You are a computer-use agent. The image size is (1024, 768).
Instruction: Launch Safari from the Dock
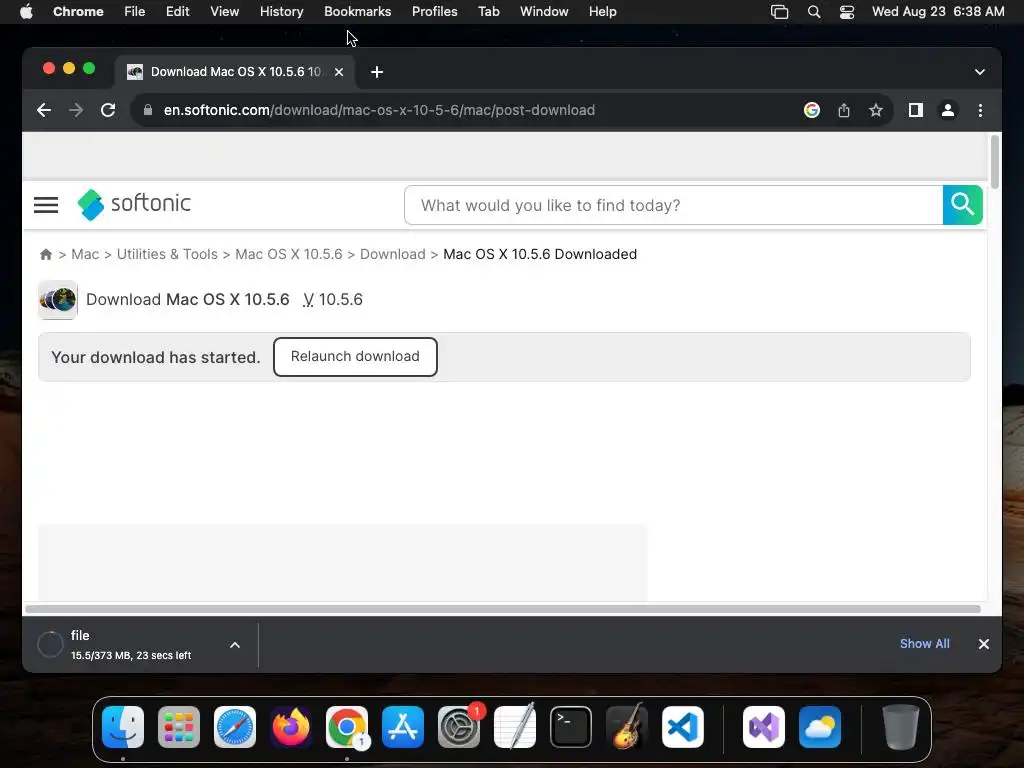coord(235,727)
